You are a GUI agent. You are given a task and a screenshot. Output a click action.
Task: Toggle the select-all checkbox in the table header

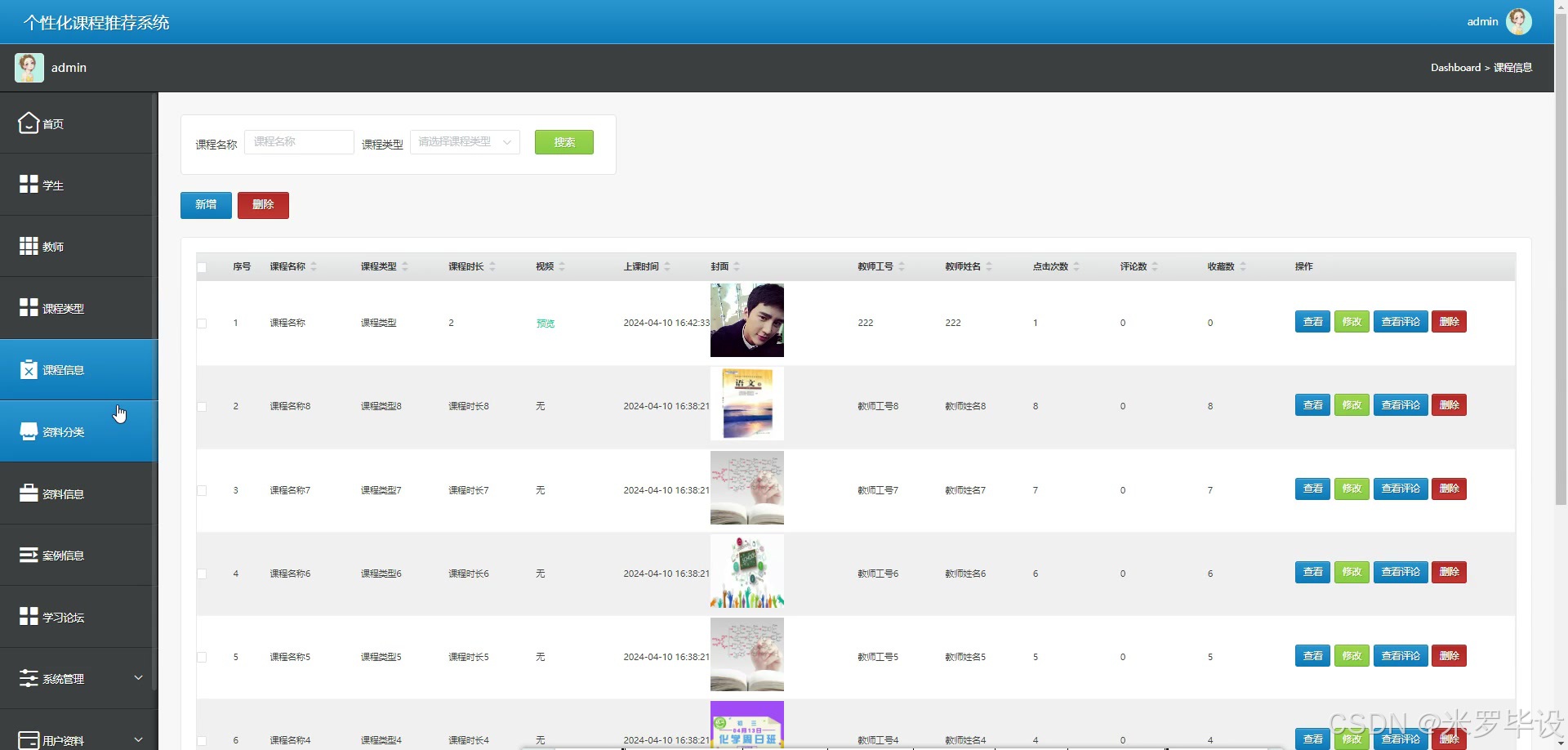click(x=202, y=267)
